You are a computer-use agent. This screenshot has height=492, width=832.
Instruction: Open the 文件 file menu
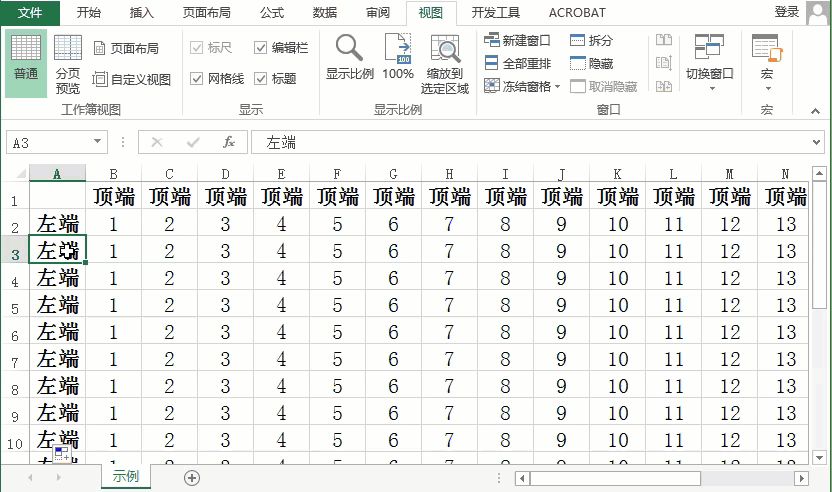[30, 13]
